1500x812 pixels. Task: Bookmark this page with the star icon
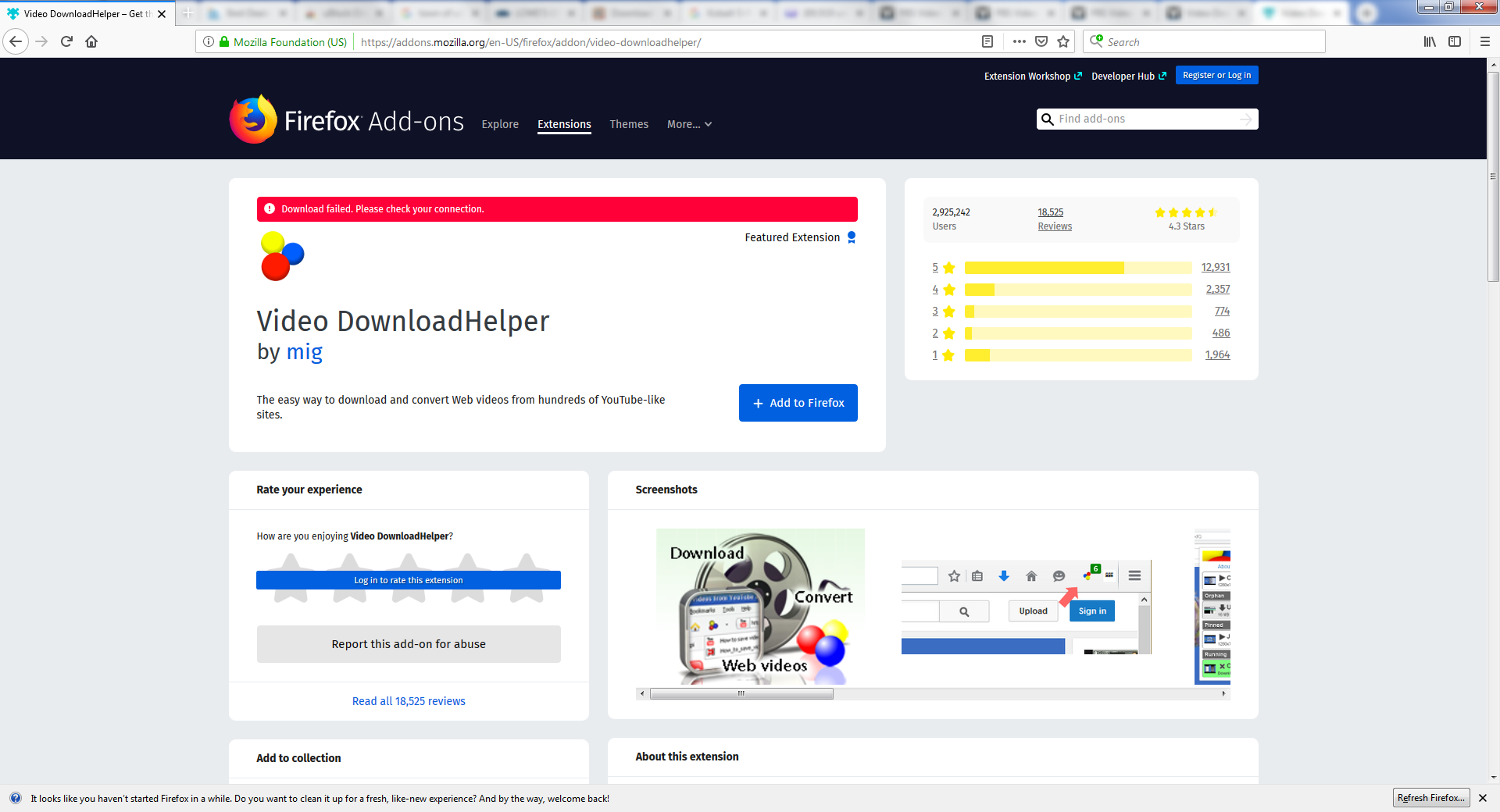(1063, 41)
